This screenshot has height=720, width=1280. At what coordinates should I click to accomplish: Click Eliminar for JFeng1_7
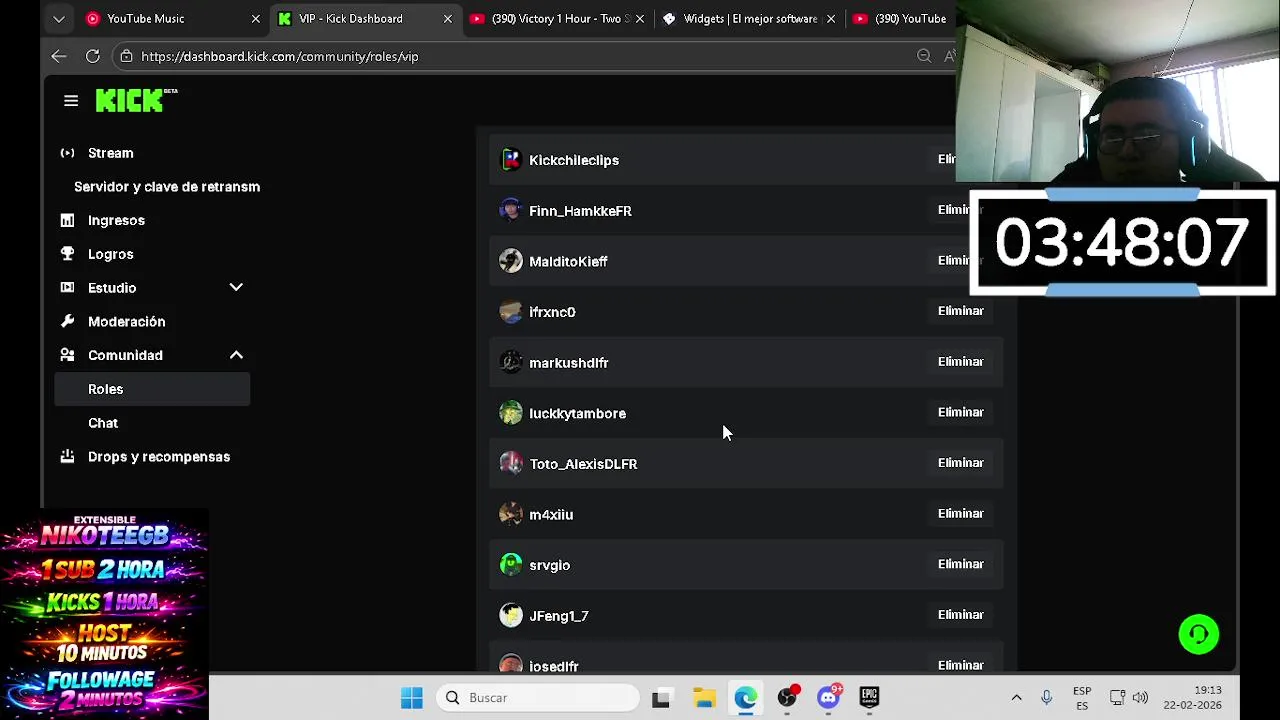(x=961, y=615)
